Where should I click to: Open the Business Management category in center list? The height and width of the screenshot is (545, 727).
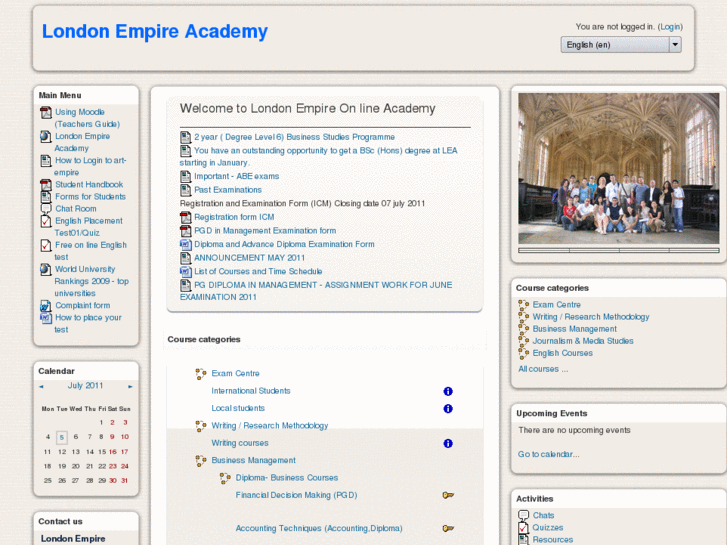(254, 461)
